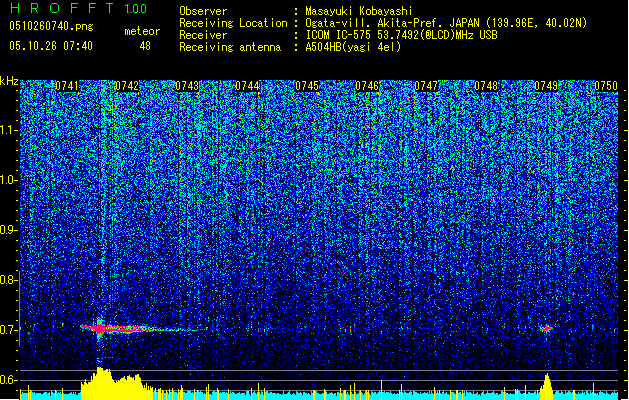Click the Receiving Location label
The width and height of the screenshot is (629, 400).
point(233,23)
